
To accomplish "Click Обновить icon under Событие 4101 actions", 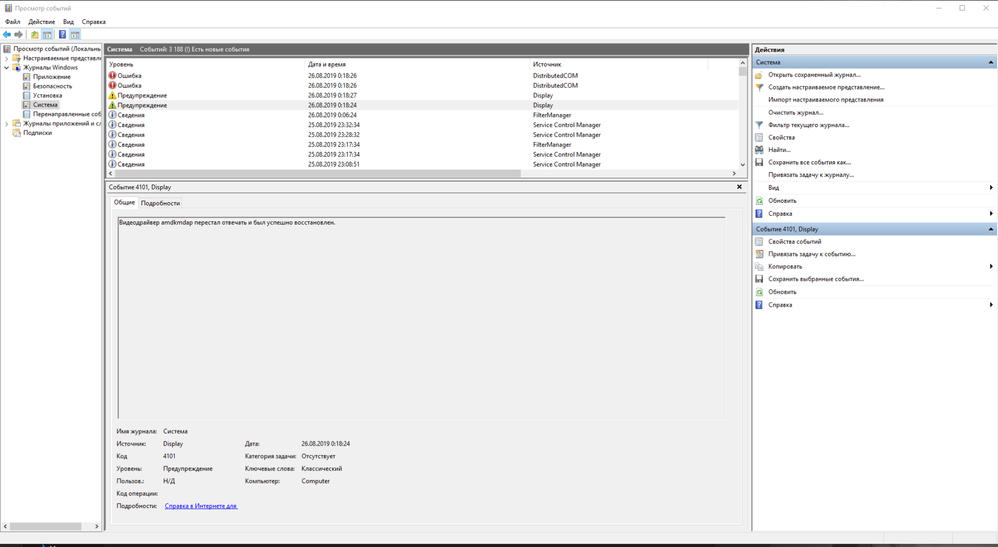I will (x=759, y=292).
